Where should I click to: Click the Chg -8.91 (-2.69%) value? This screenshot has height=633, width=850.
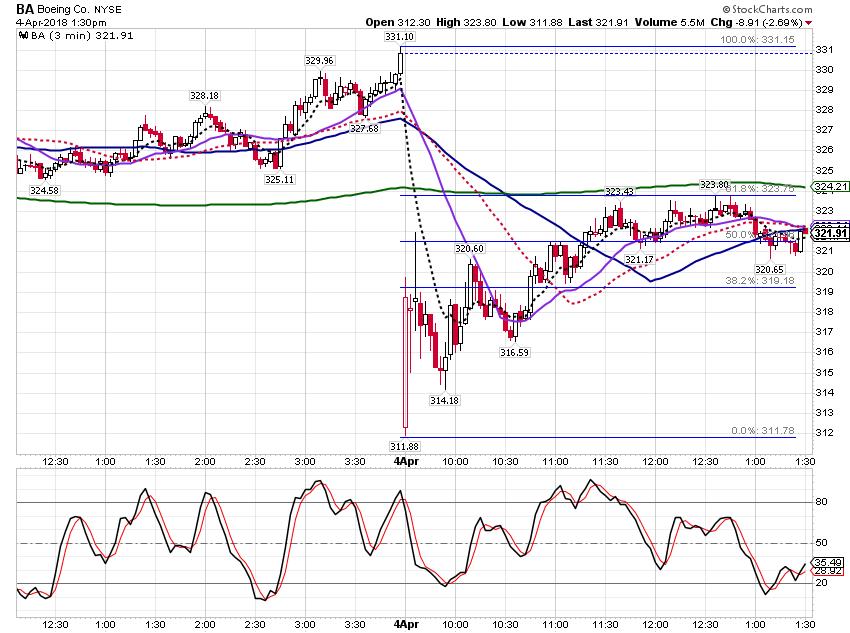pos(756,22)
